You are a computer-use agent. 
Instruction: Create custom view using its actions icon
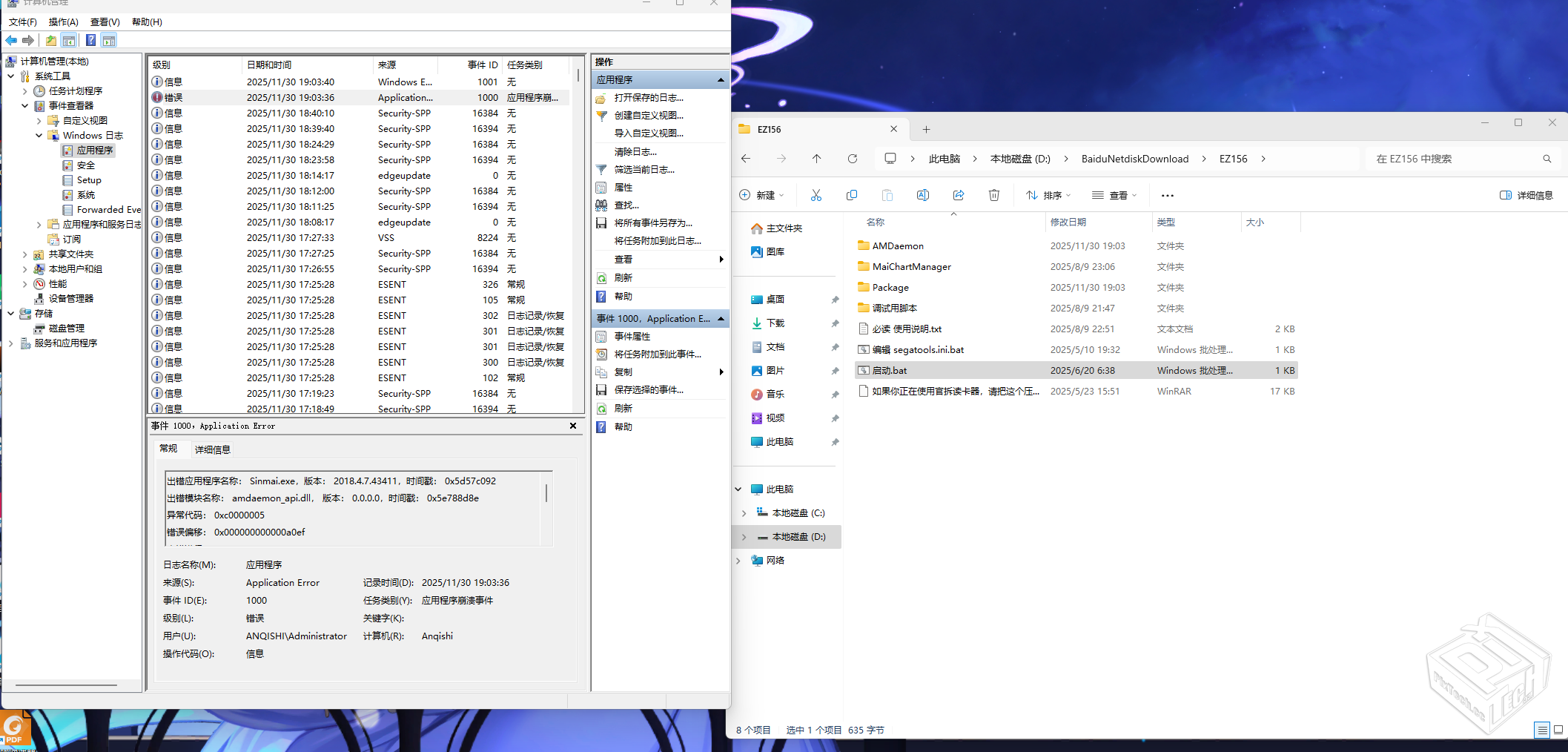coord(601,116)
